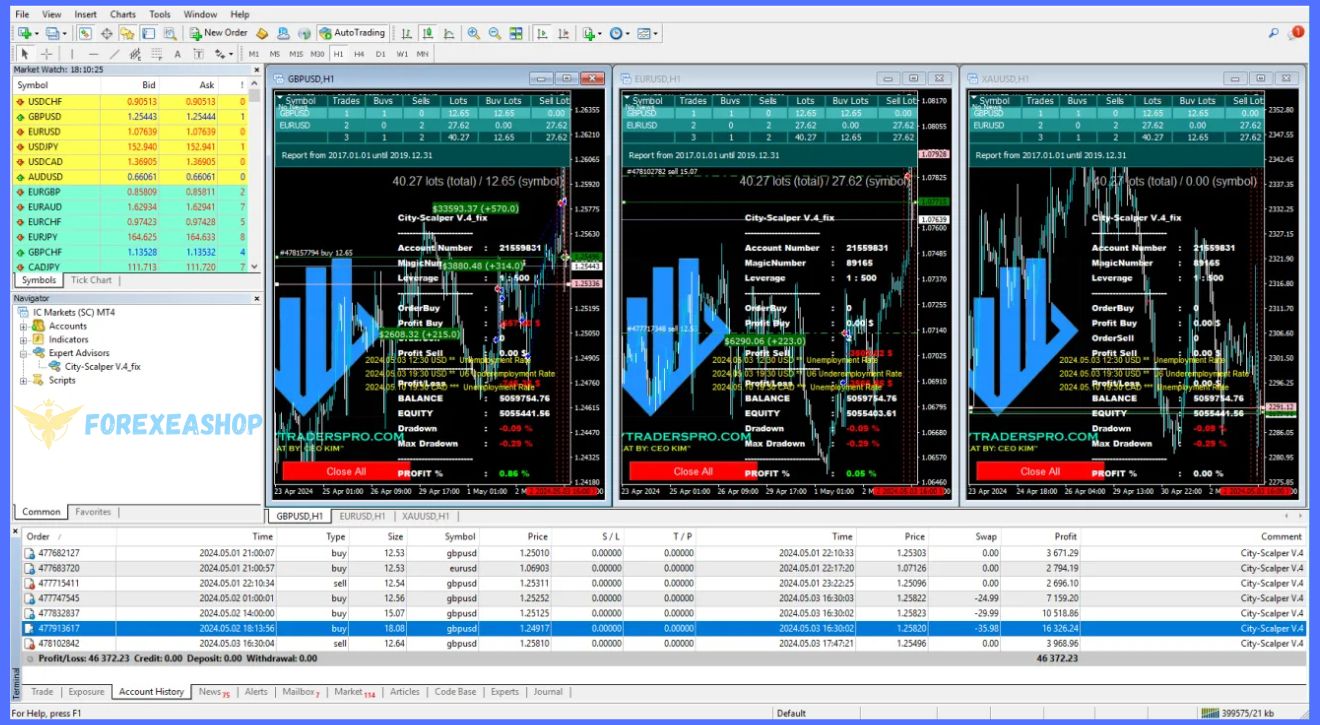
Task: Select the Fibonacci Retracement tool
Action: click(x=156, y=54)
